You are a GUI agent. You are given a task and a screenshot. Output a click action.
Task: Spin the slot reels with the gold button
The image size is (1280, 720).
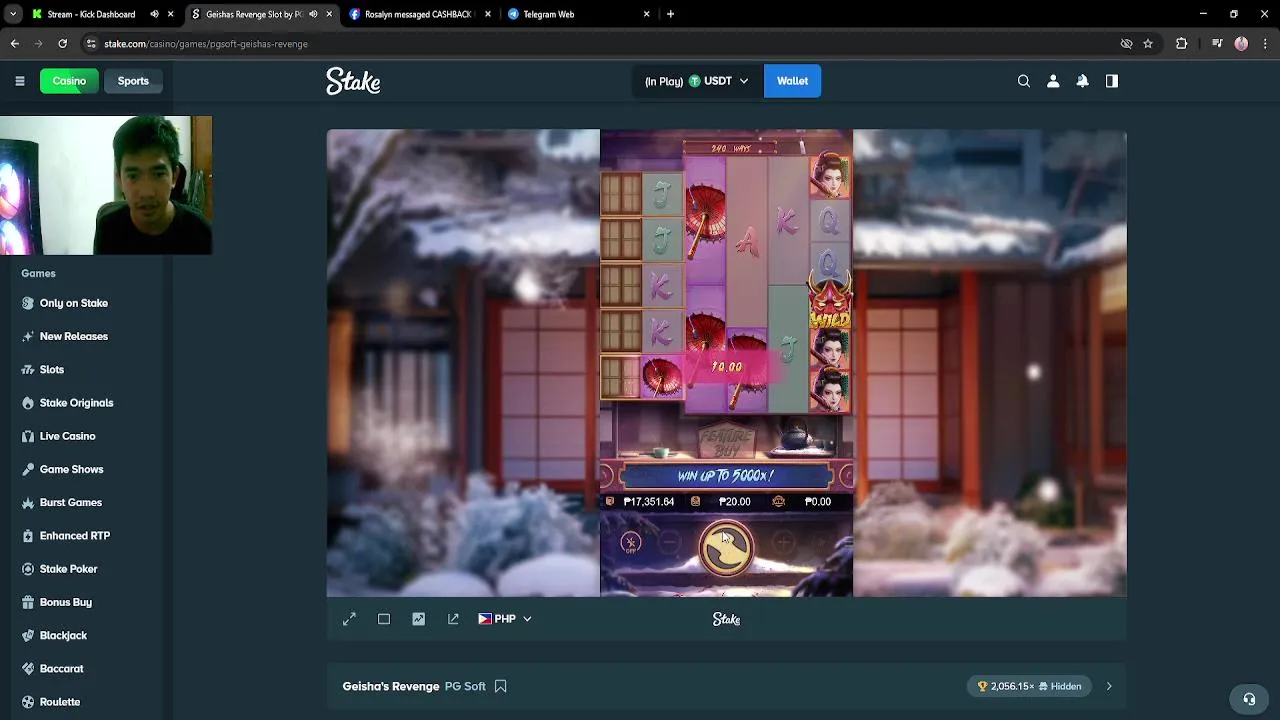pyautogui.click(x=725, y=548)
